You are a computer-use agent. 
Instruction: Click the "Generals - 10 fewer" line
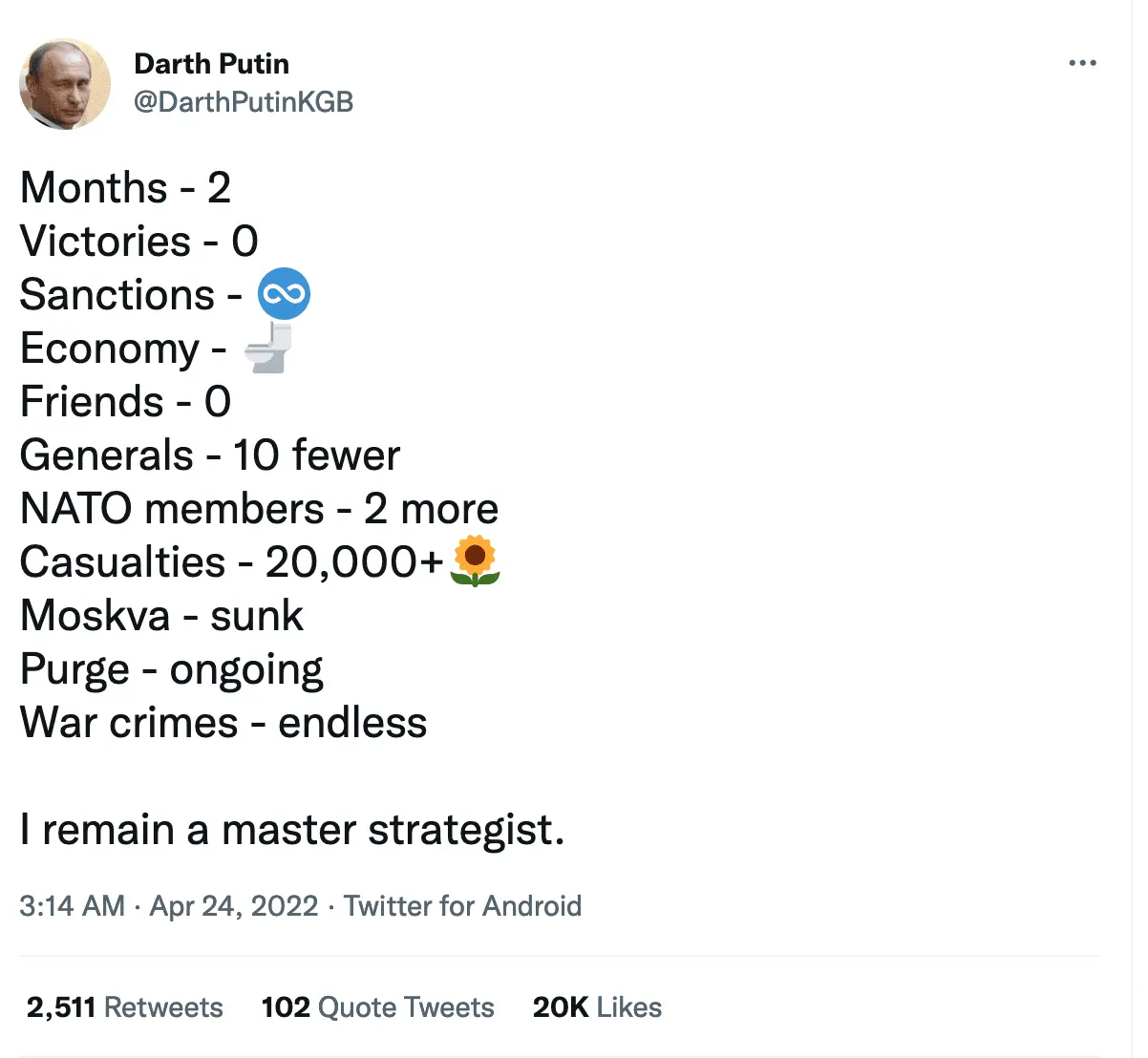pyautogui.click(x=210, y=455)
